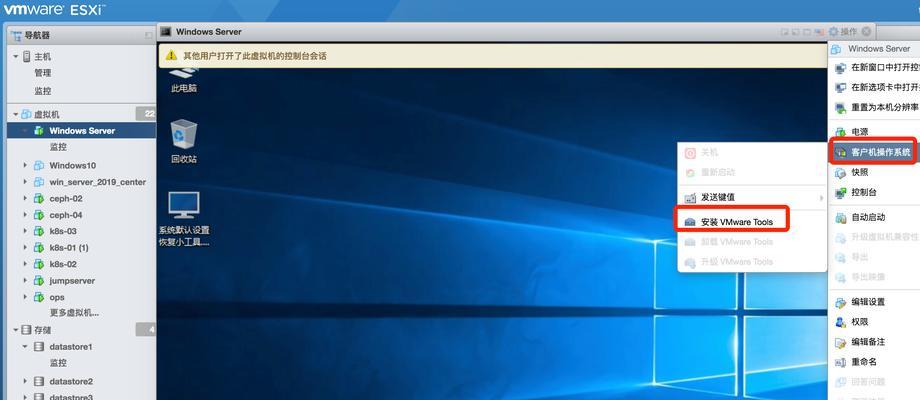Screen dimensions: 920x400
Task: Click the win_server_2019_center VM icon
Action: click(x=39, y=182)
